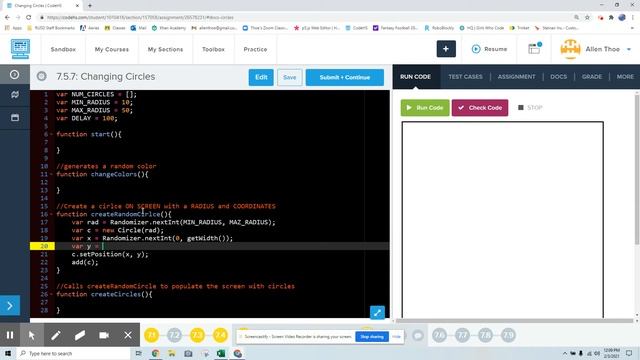Switch to the ASSIGNMENT tab
640x360 pixels.
click(x=516, y=76)
